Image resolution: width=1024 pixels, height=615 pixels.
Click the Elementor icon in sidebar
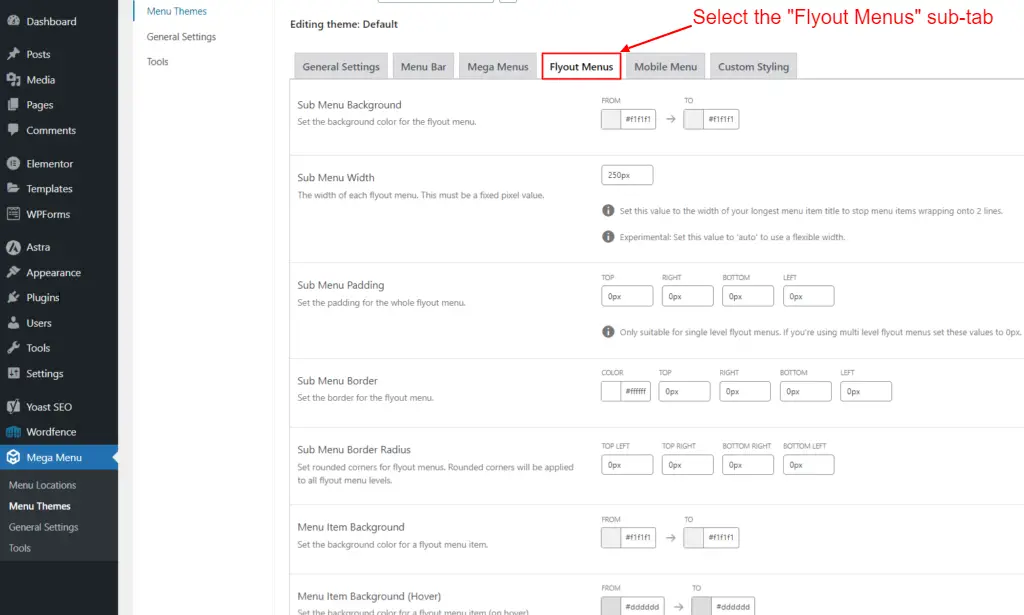tap(13, 164)
